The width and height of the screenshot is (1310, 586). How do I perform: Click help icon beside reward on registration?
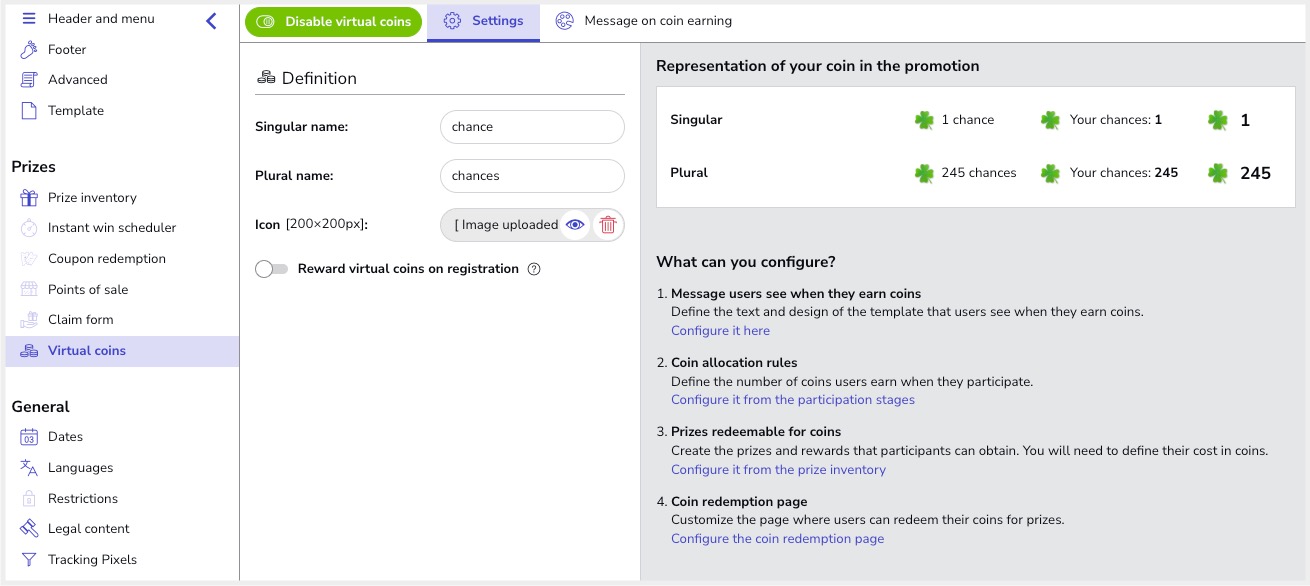pyautogui.click(x=534, y=269)
